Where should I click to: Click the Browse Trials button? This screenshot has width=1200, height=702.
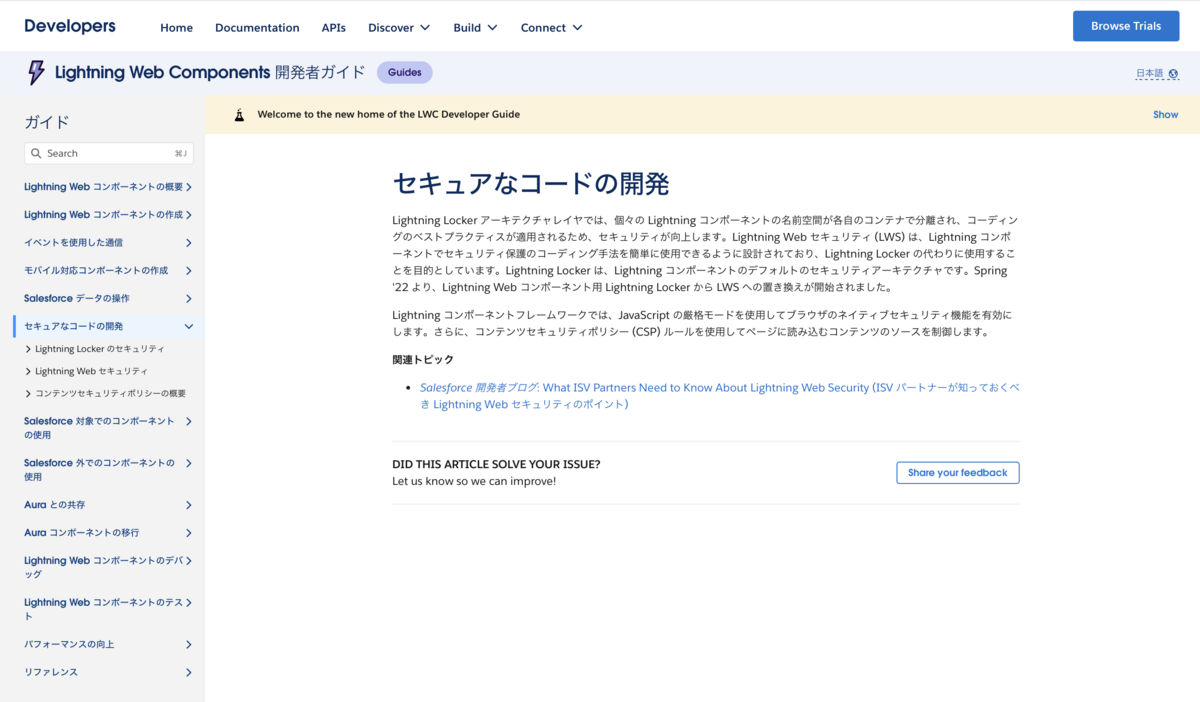click(1126, 26)
